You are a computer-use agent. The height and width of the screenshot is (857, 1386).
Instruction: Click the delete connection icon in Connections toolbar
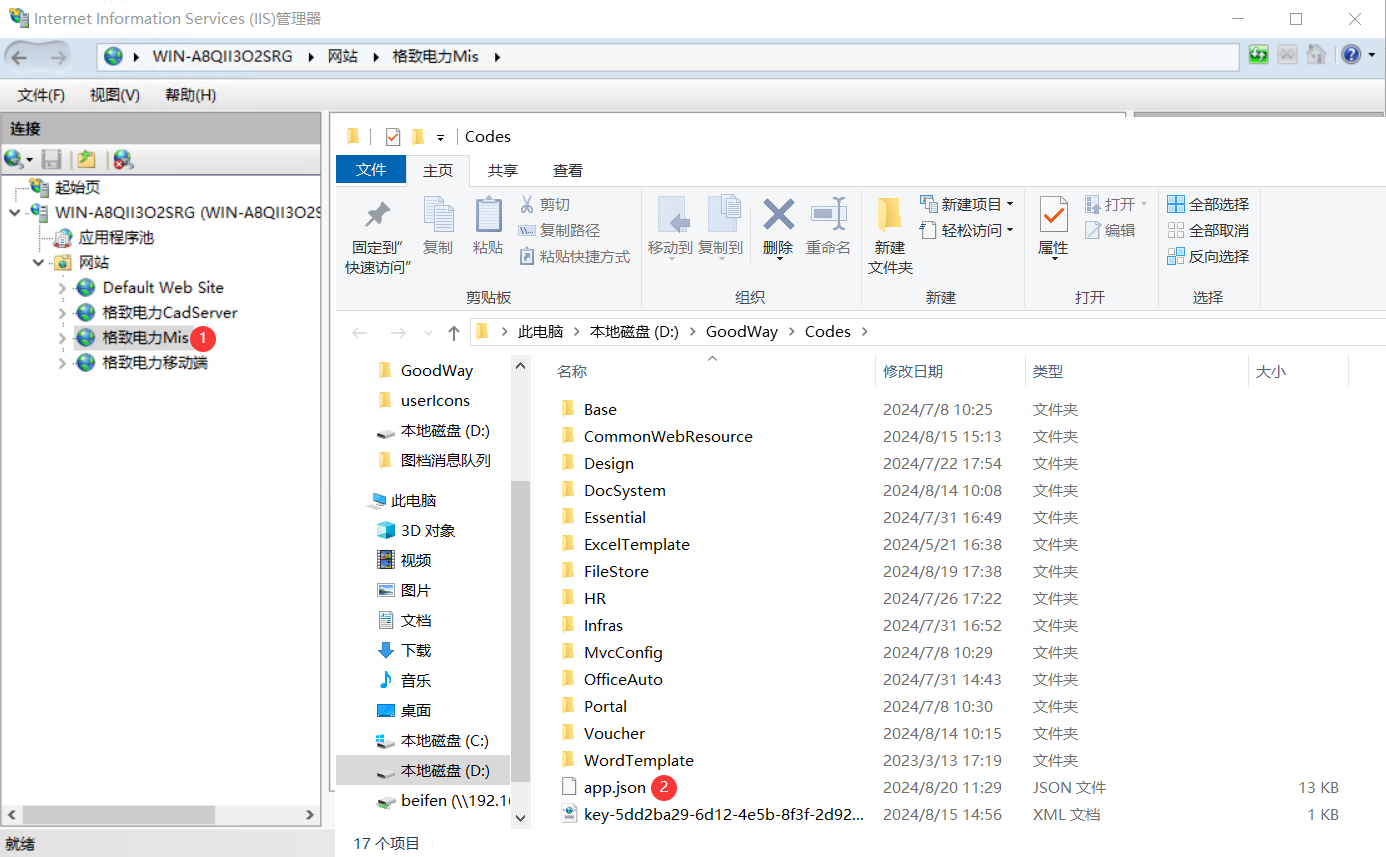click(x=123, y=159)
